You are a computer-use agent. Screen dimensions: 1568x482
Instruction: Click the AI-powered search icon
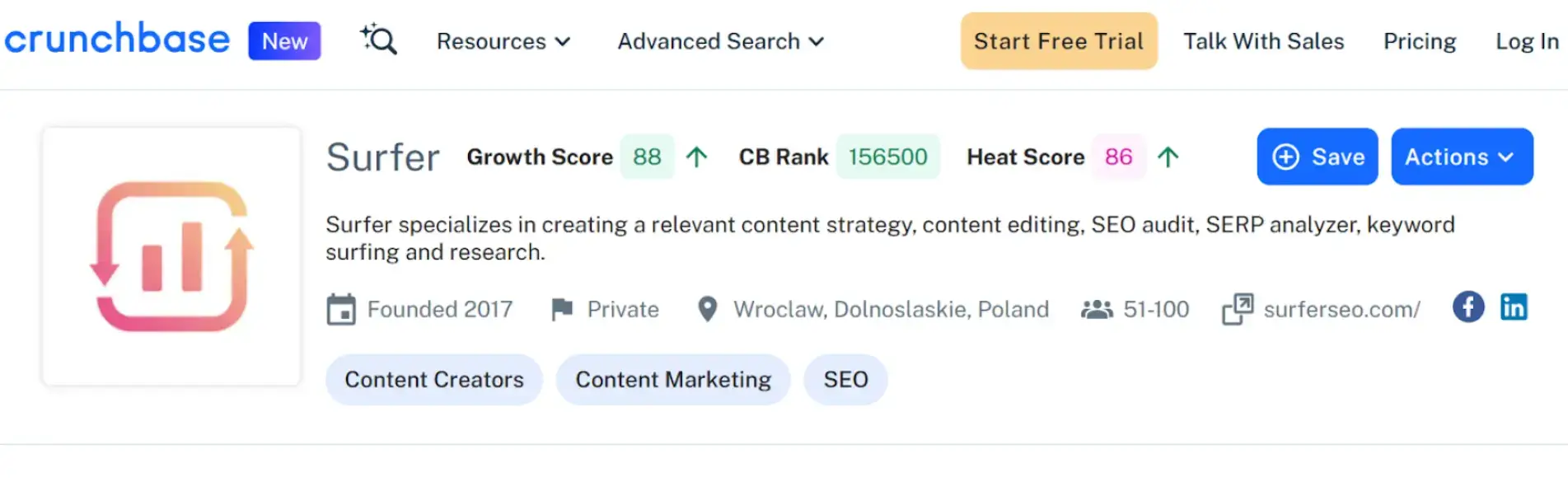(x=377, y=40)
